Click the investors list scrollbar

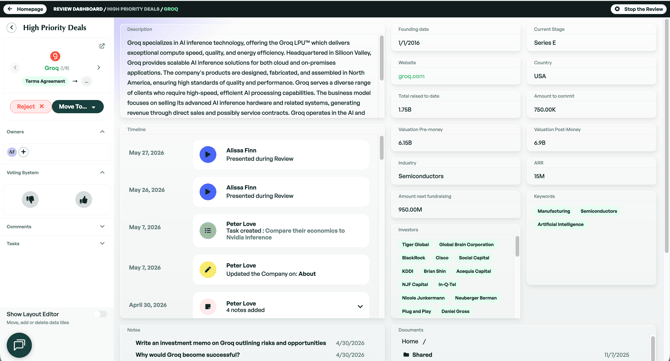pyautogui.click(x=517, y=247)
